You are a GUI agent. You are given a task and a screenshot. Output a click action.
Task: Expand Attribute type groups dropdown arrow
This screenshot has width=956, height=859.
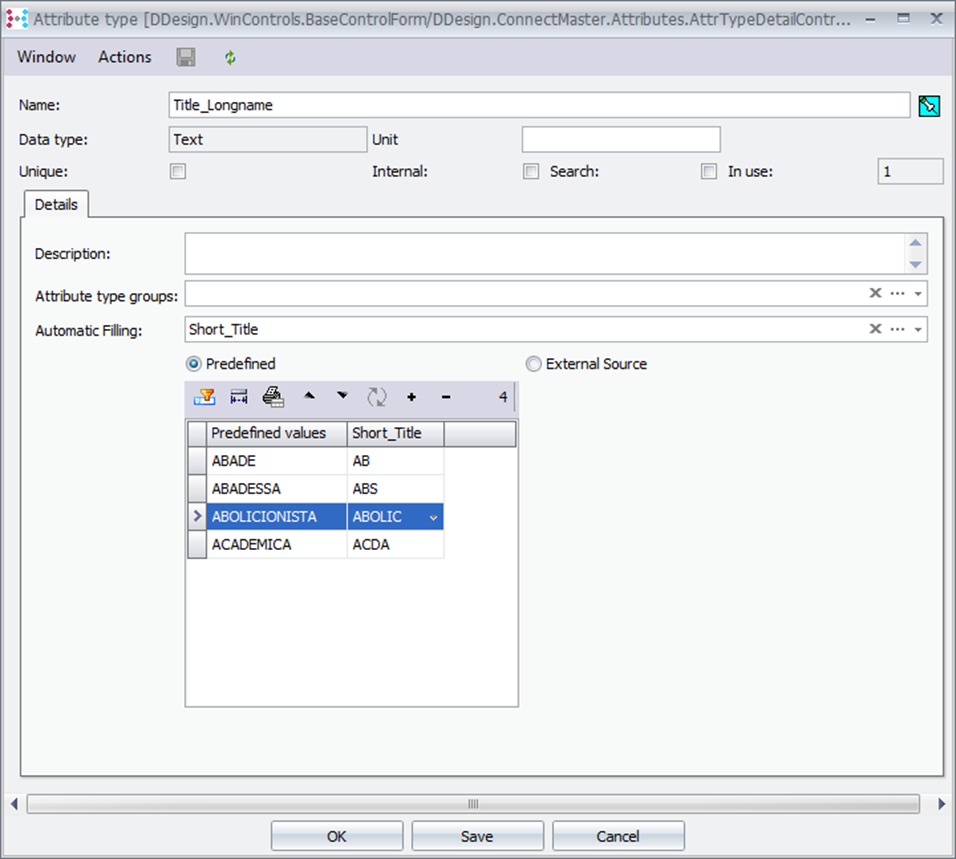[x=918, y=294]
